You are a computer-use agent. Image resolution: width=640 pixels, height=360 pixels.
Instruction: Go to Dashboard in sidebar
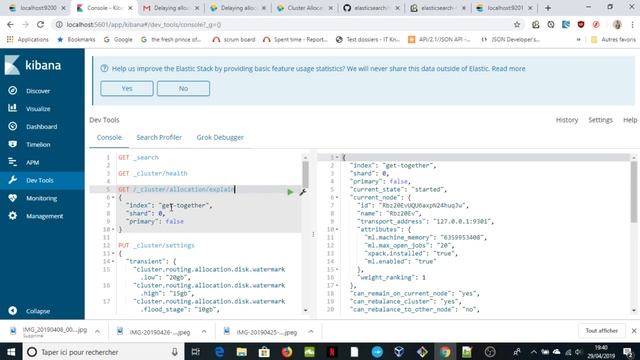[41, 127]
